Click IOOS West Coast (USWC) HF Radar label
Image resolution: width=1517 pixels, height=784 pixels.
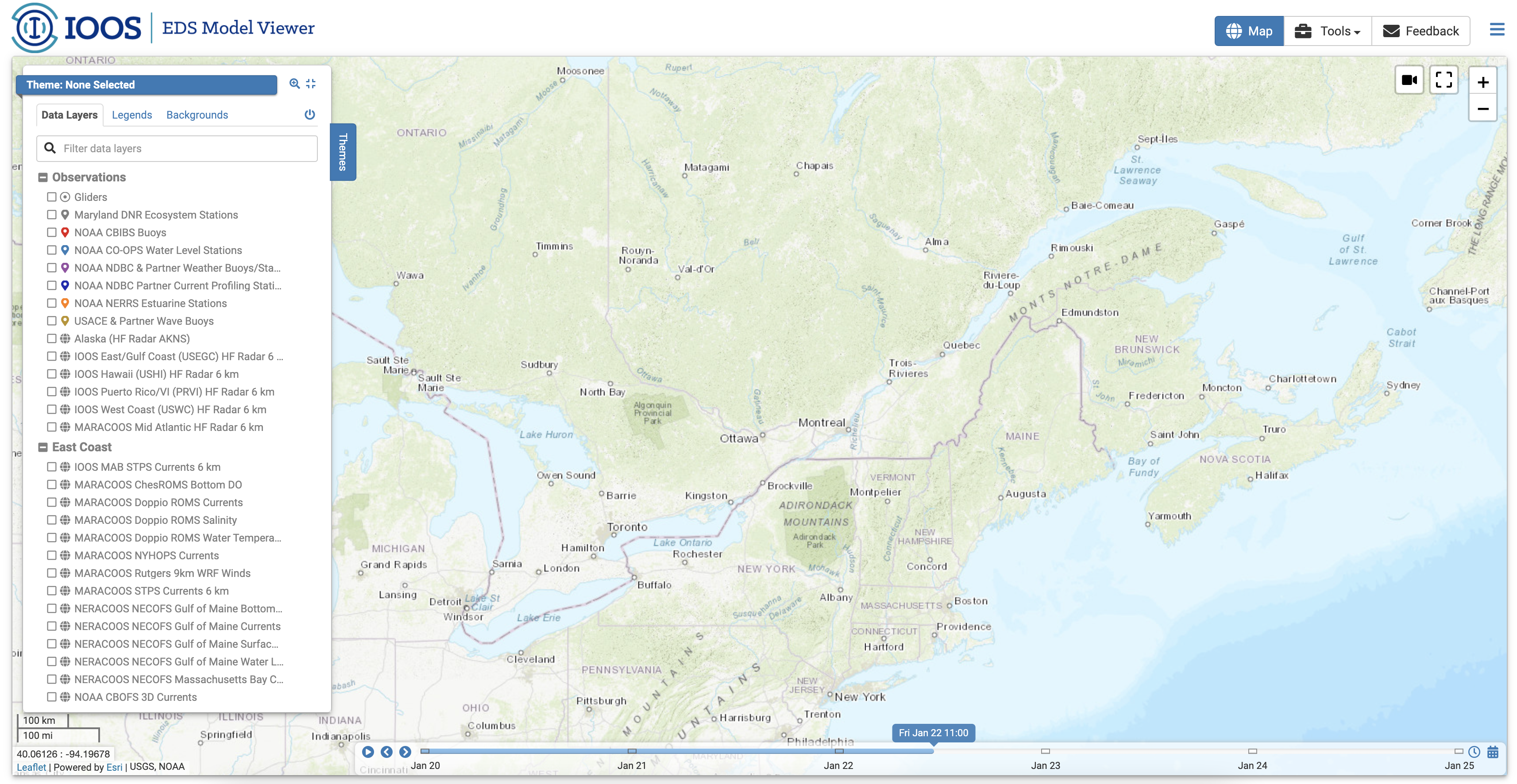(x=170, y=410)
